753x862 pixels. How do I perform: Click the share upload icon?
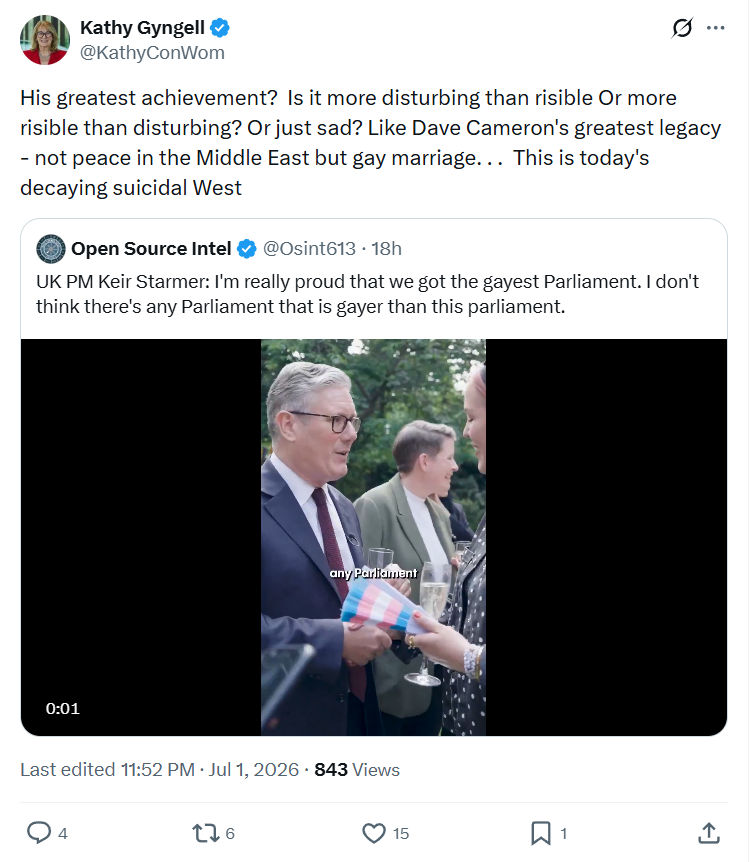click(709, 833)
